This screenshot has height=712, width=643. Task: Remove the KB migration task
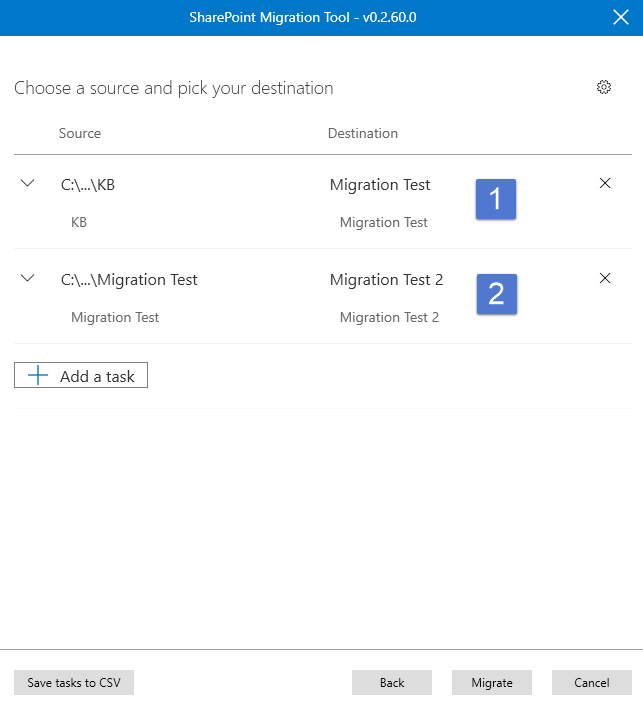pos(604,184)
